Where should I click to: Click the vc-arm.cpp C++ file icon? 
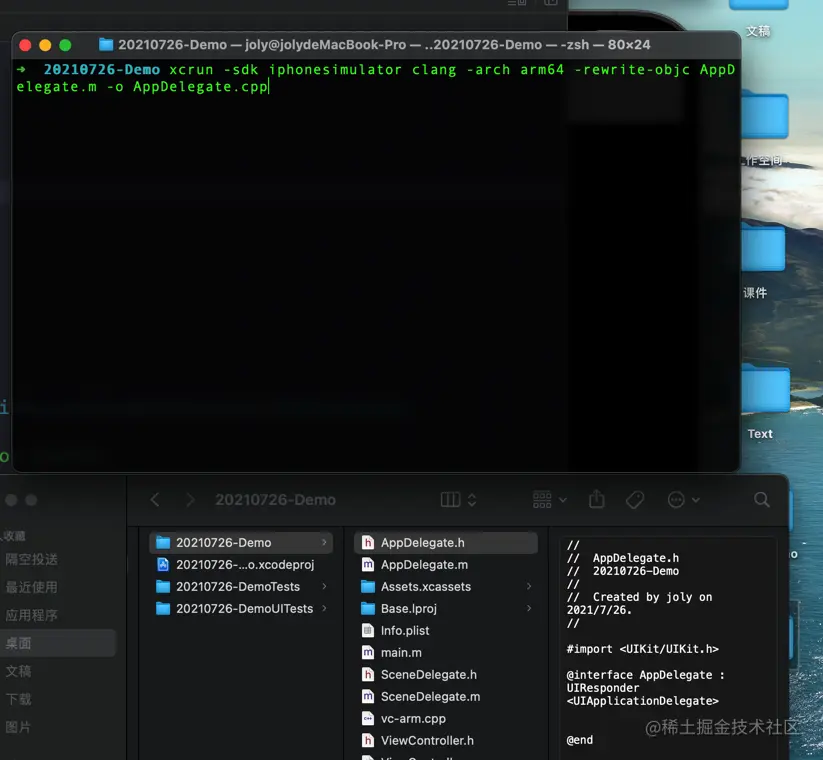(x=368, y=719)
